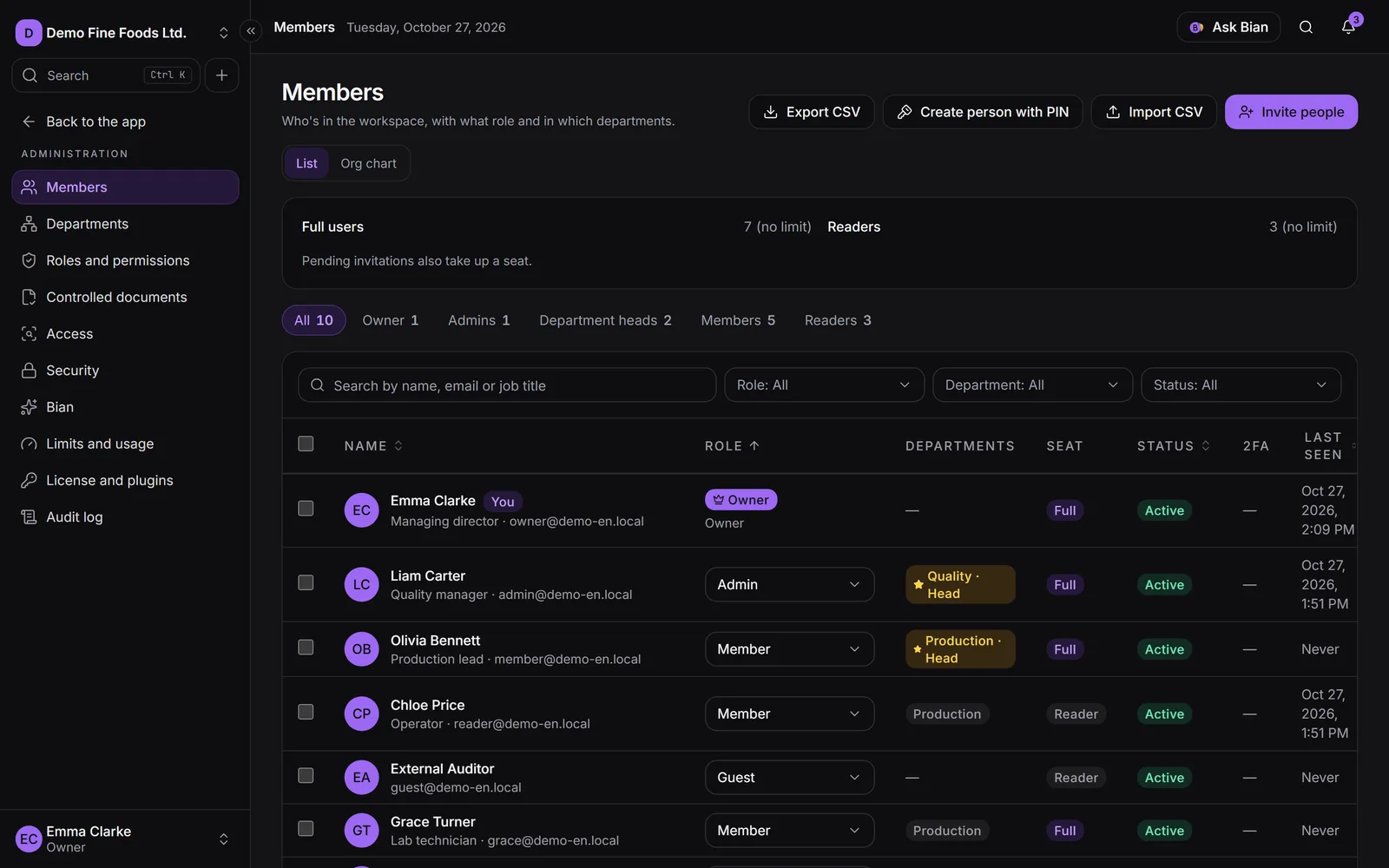Image resolution: width=1389 pixels, height=868 pixels.
Task: Click Emma Clarke's EC avatar in table
Action: [361, 510]
